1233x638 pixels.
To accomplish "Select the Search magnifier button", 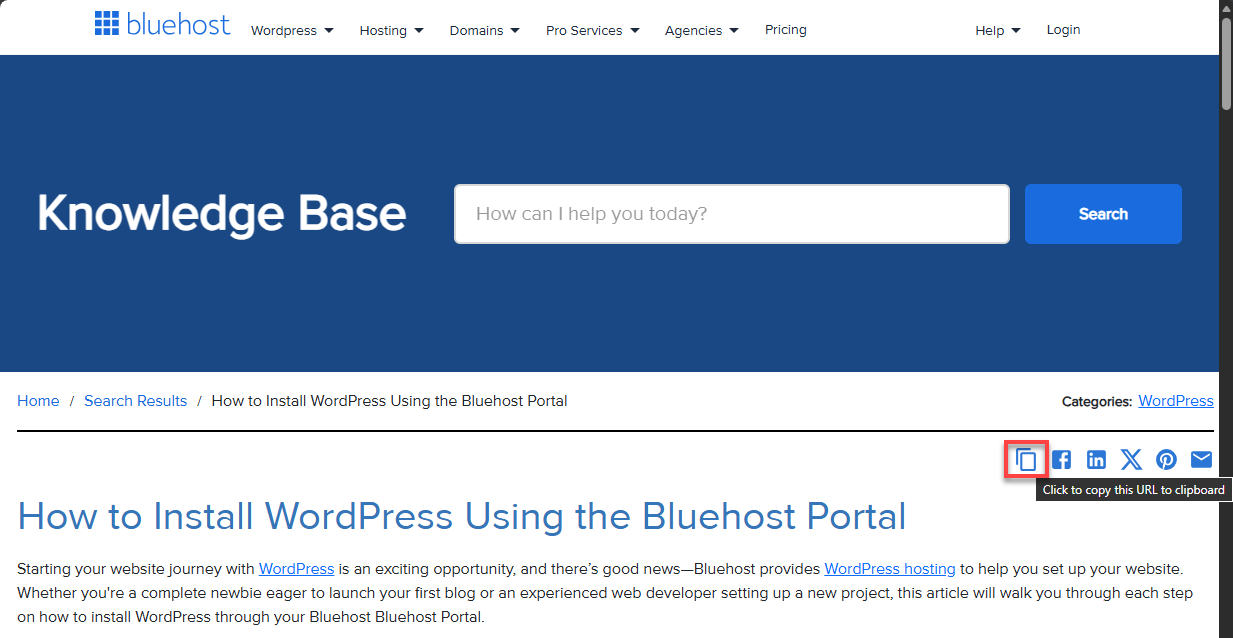I will (1103, 213).
